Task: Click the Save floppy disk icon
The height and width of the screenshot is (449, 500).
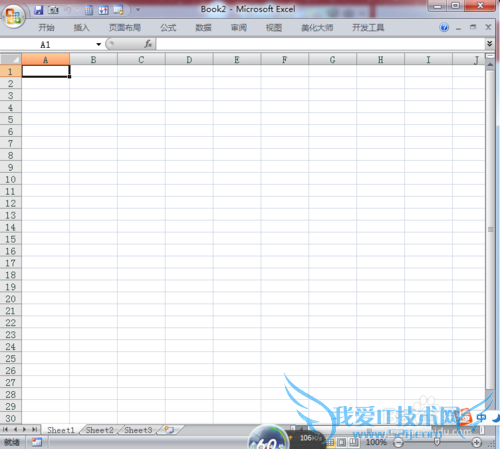Action: 39,10
